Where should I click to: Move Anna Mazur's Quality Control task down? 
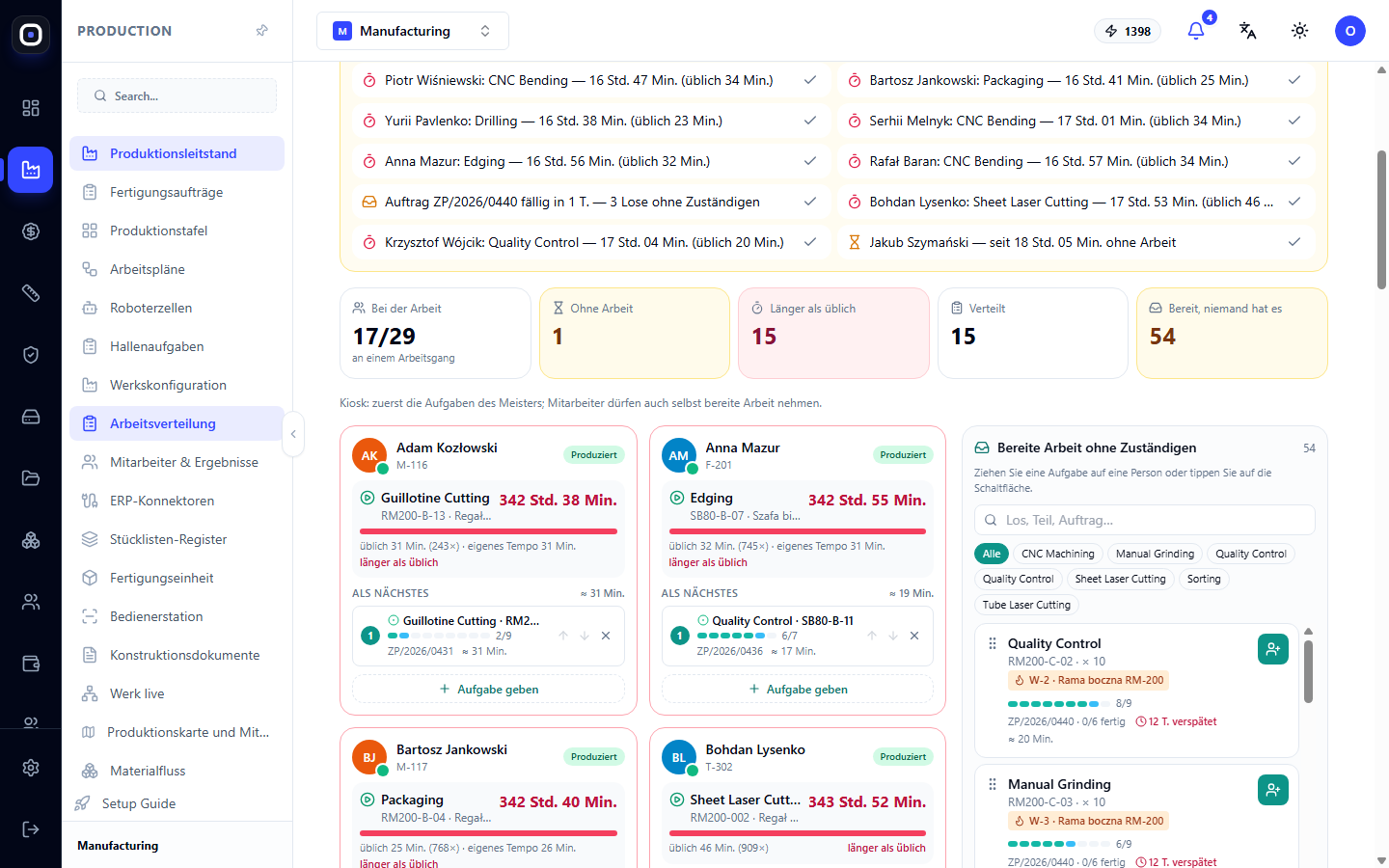[893, 636]
